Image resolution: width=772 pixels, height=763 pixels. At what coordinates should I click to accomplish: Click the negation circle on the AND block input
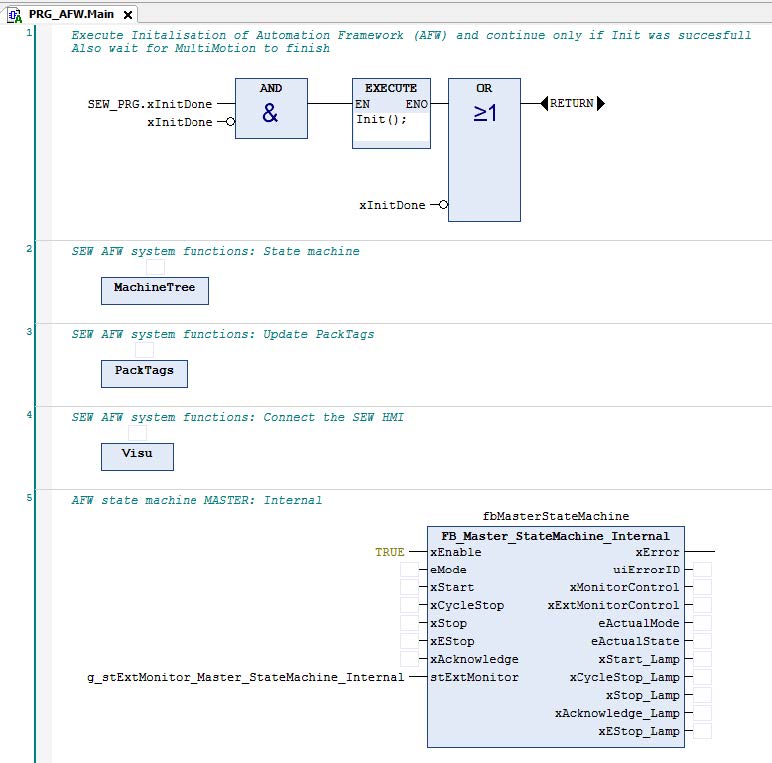tap(230, 123)
